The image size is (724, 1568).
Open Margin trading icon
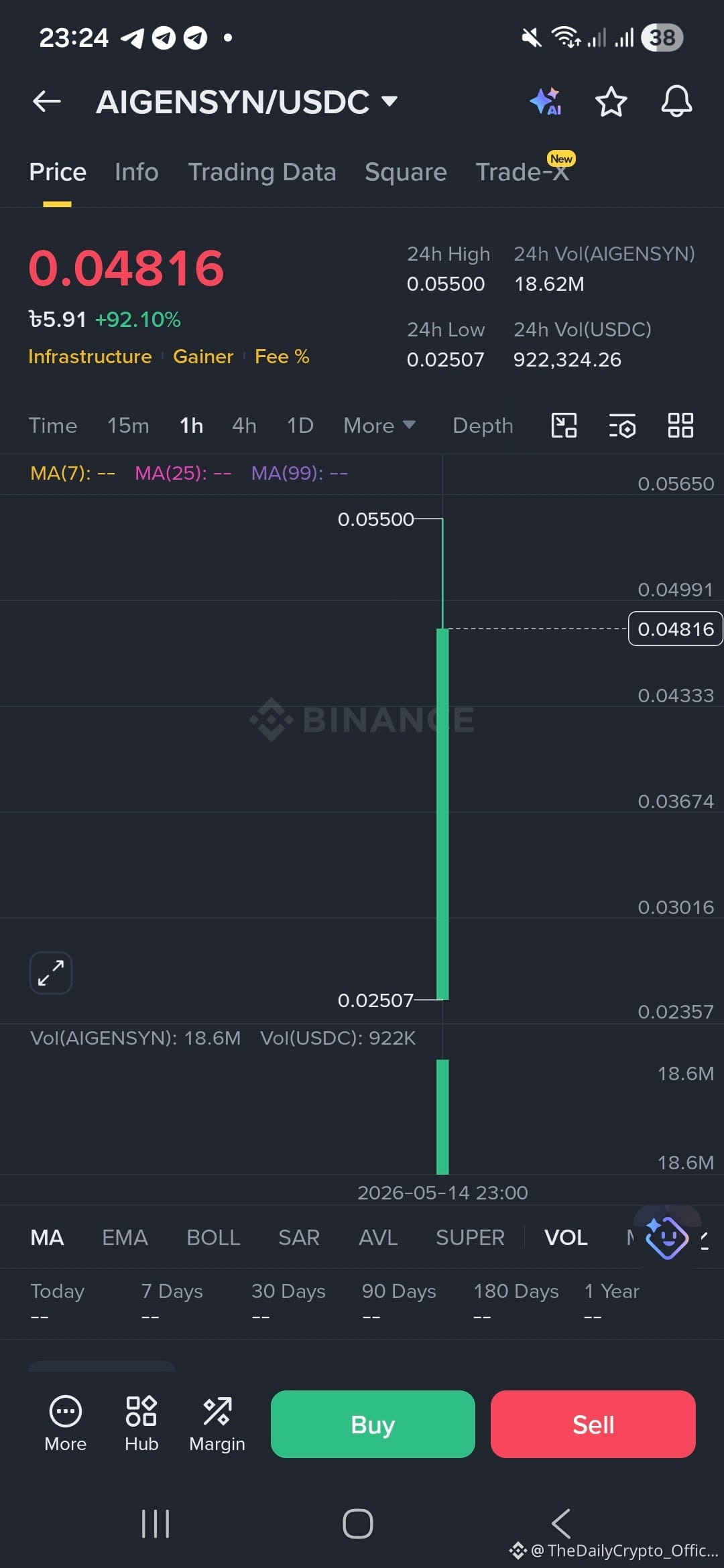click(x=217, y=1423)
